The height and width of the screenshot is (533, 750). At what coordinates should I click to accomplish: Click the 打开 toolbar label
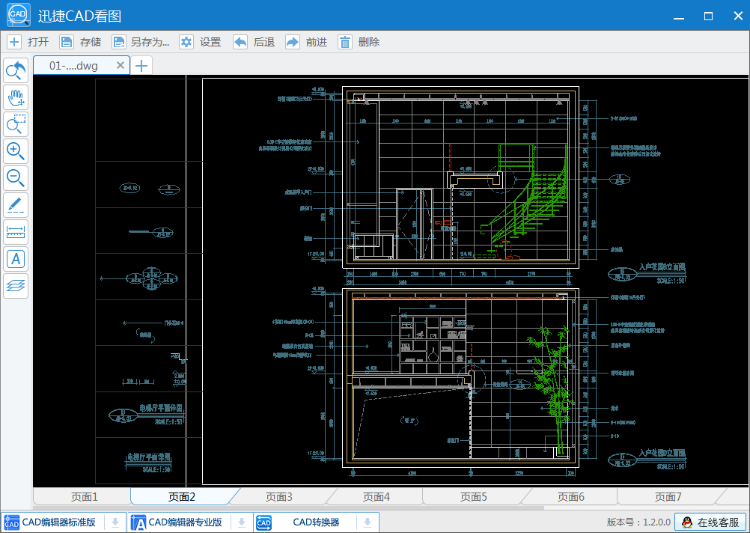coord(38,42)
